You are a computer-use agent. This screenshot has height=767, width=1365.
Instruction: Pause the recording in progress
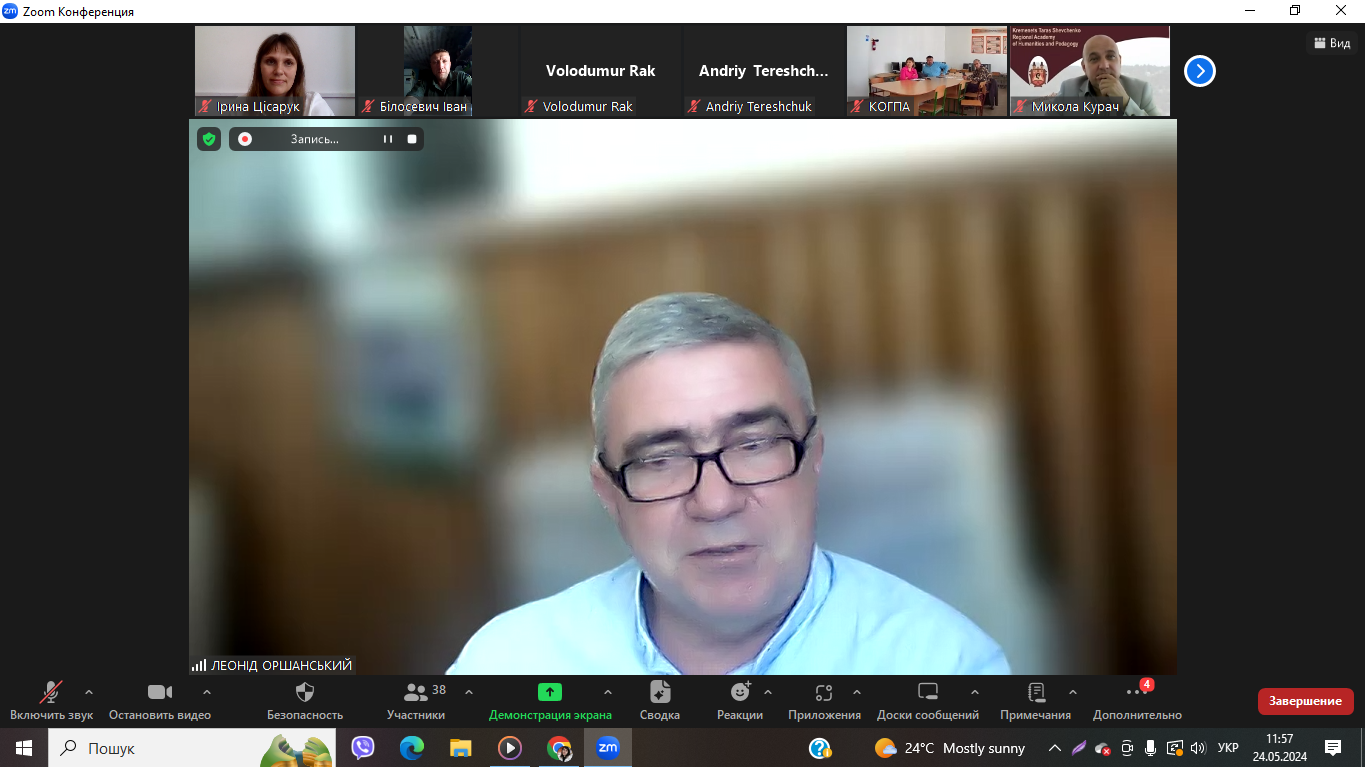tap(388, 139)
